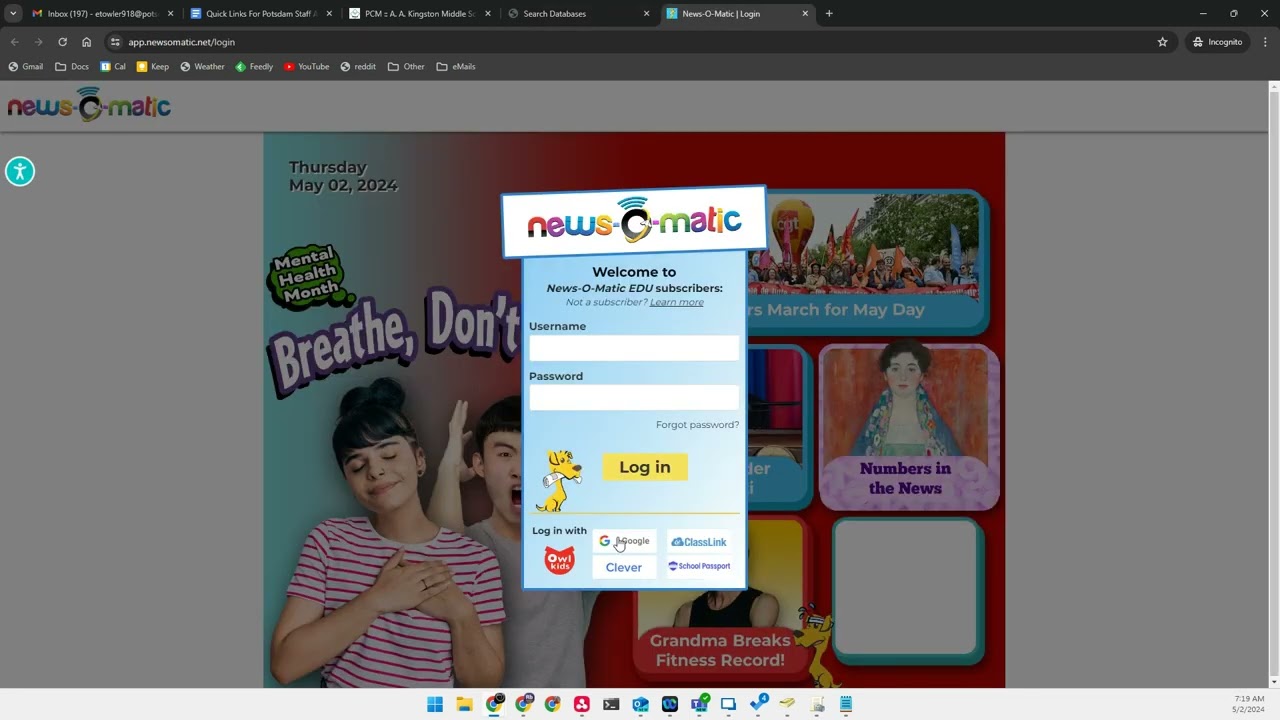
Task: Open the tab search dropdown
Action: 13,14
